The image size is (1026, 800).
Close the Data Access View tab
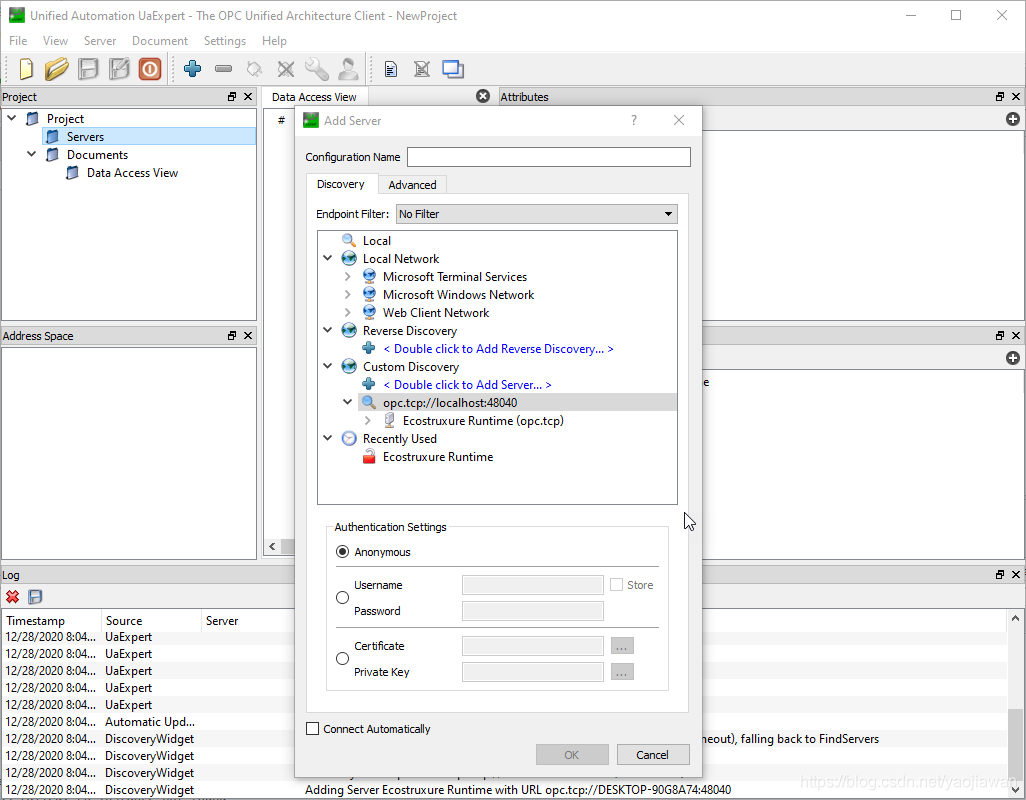tap(483, 96)
